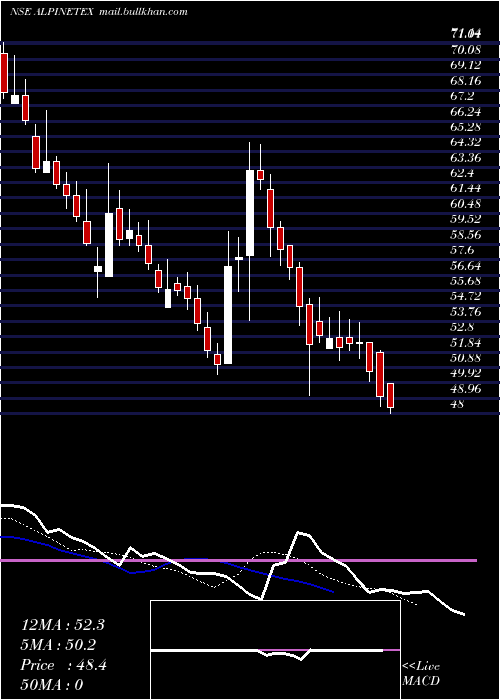Click the first red candle near 70.08
This screenshot has height=700, width=500.
[4, 73]
